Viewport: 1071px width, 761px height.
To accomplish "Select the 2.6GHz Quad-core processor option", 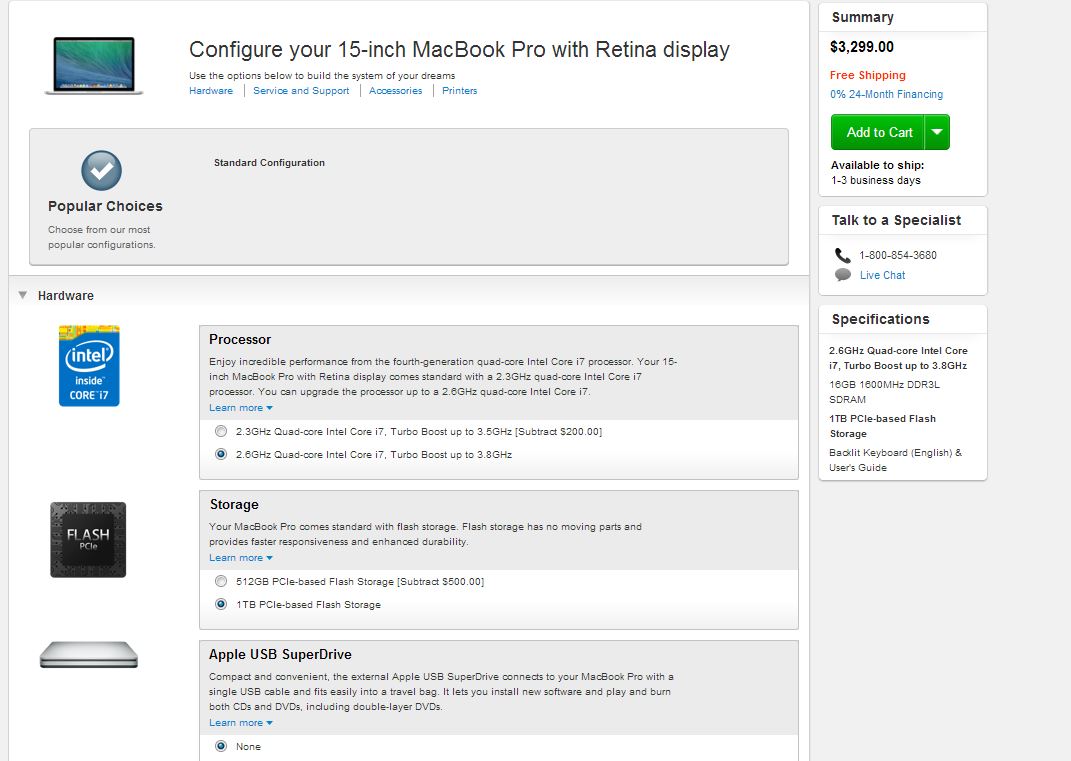I will point(221,454).
